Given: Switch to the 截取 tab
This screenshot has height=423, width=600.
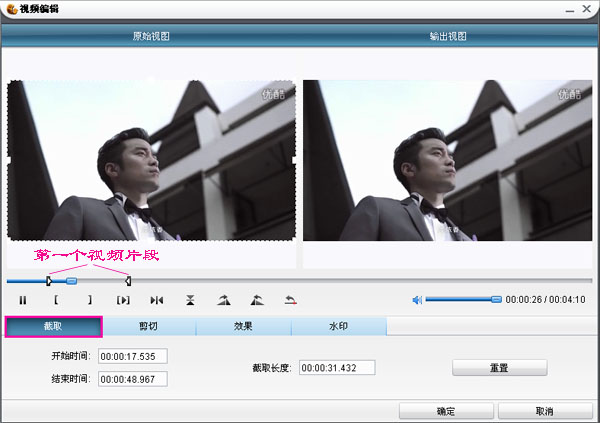Looking at the screenshot, I should (x=53, y=327).
